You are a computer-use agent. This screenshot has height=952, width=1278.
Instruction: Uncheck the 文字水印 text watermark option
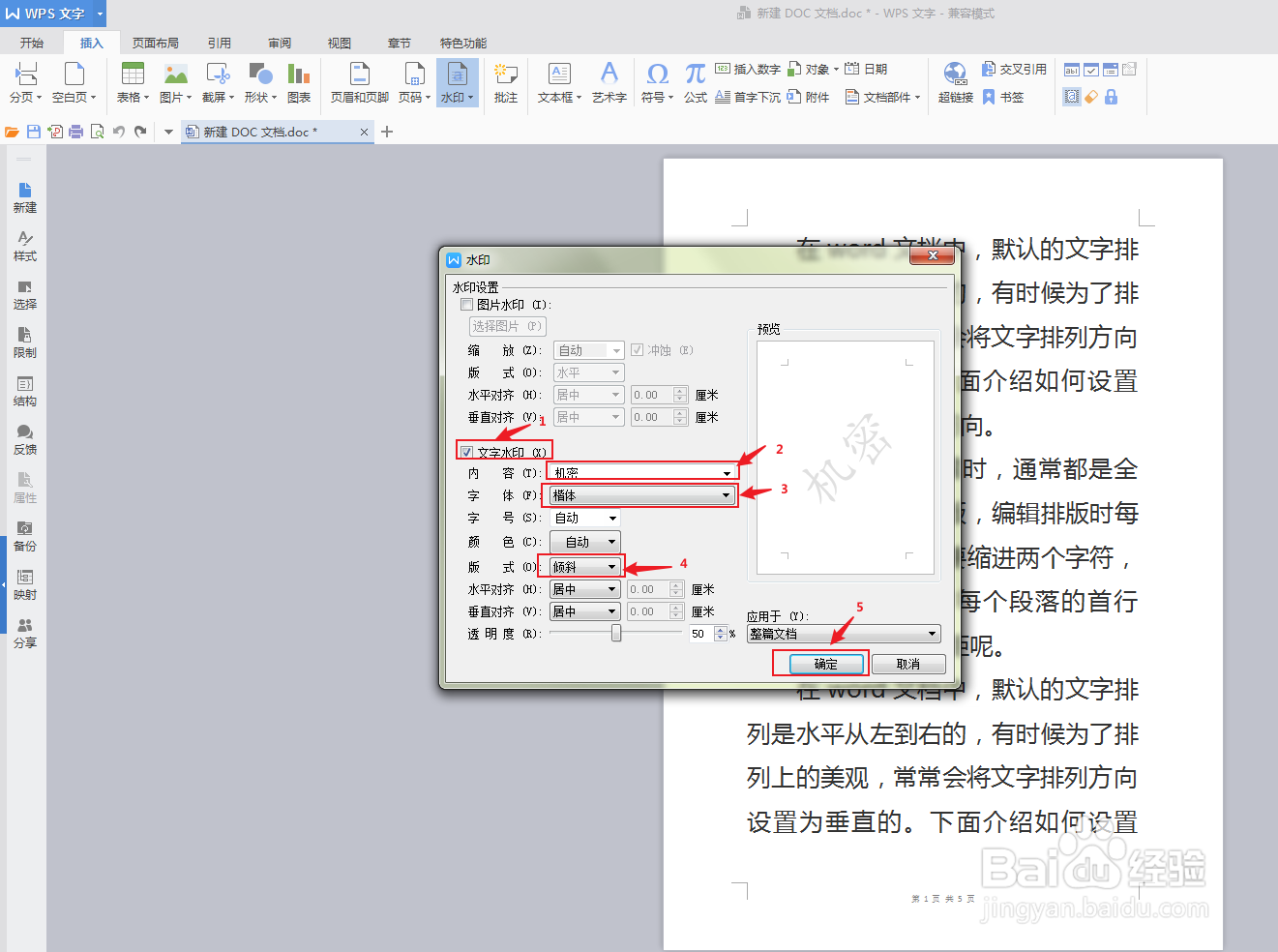click(x=467, y=451)
